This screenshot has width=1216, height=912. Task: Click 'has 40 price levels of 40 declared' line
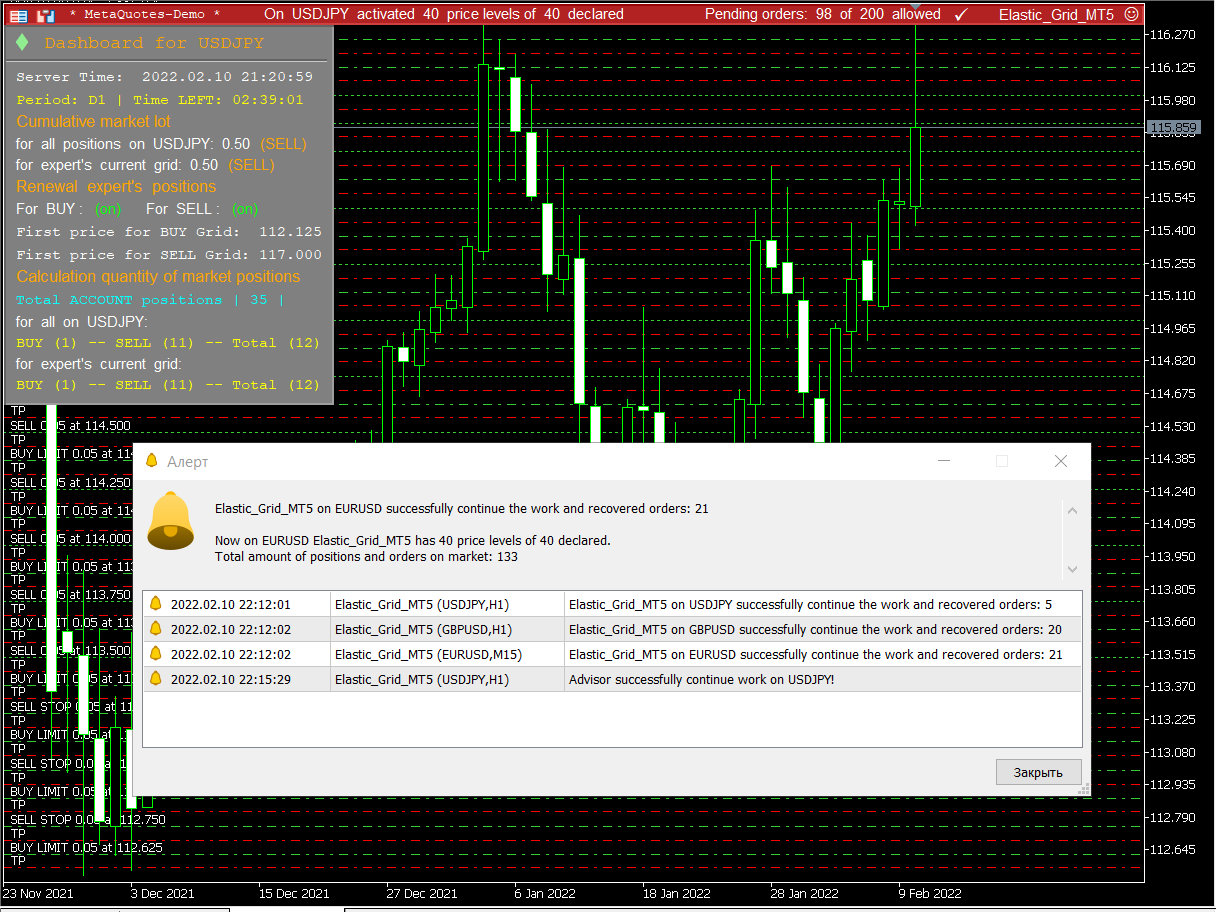412,540
